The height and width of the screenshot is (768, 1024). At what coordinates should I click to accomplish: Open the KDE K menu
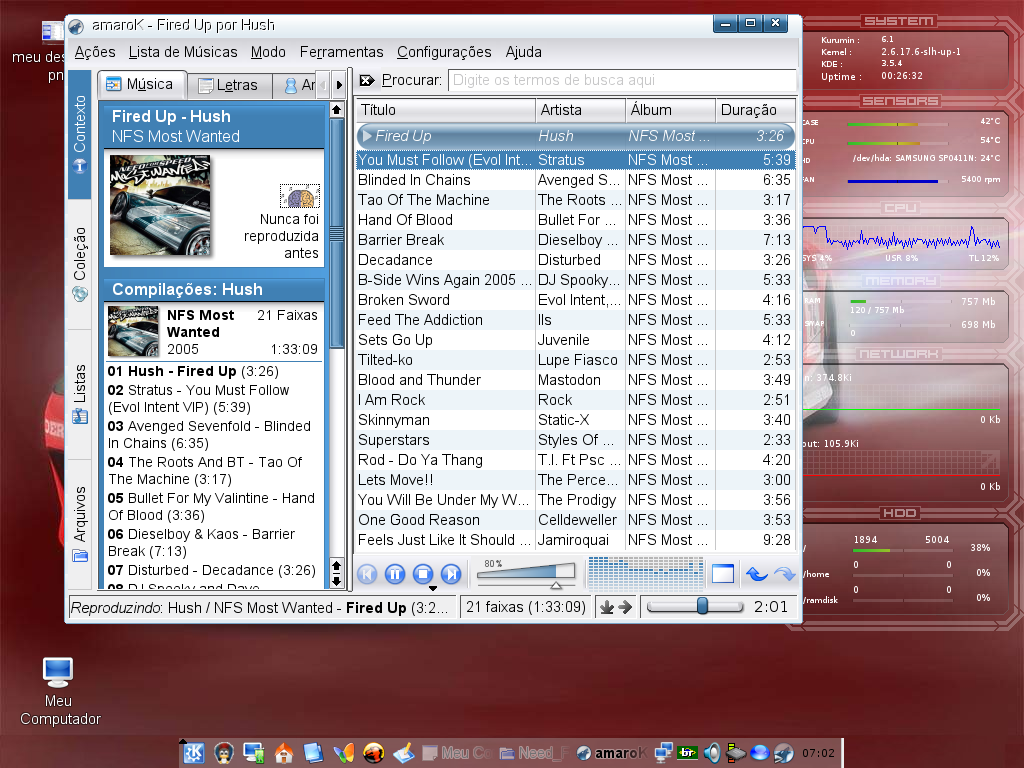(x=193, y=753)
